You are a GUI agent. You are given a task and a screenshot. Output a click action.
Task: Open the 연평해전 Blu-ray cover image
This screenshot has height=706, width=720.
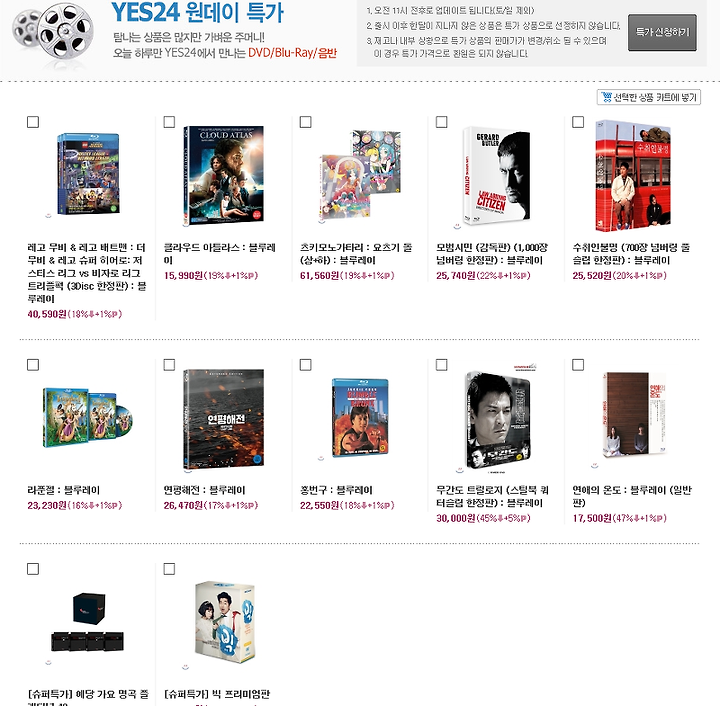[224, 419]
